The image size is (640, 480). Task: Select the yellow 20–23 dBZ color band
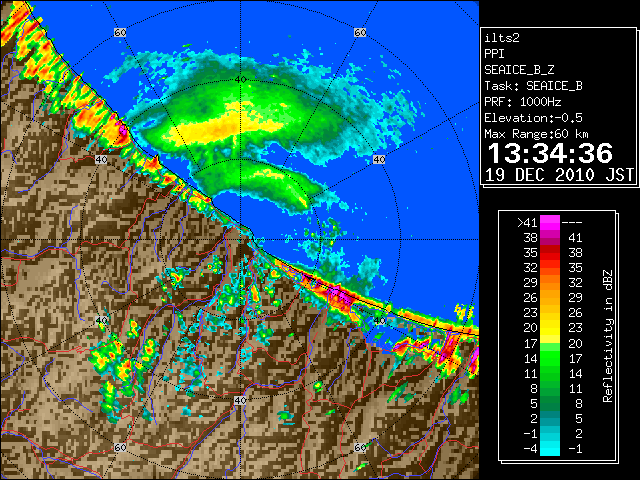pyautogui.click(x=550, y=328)
